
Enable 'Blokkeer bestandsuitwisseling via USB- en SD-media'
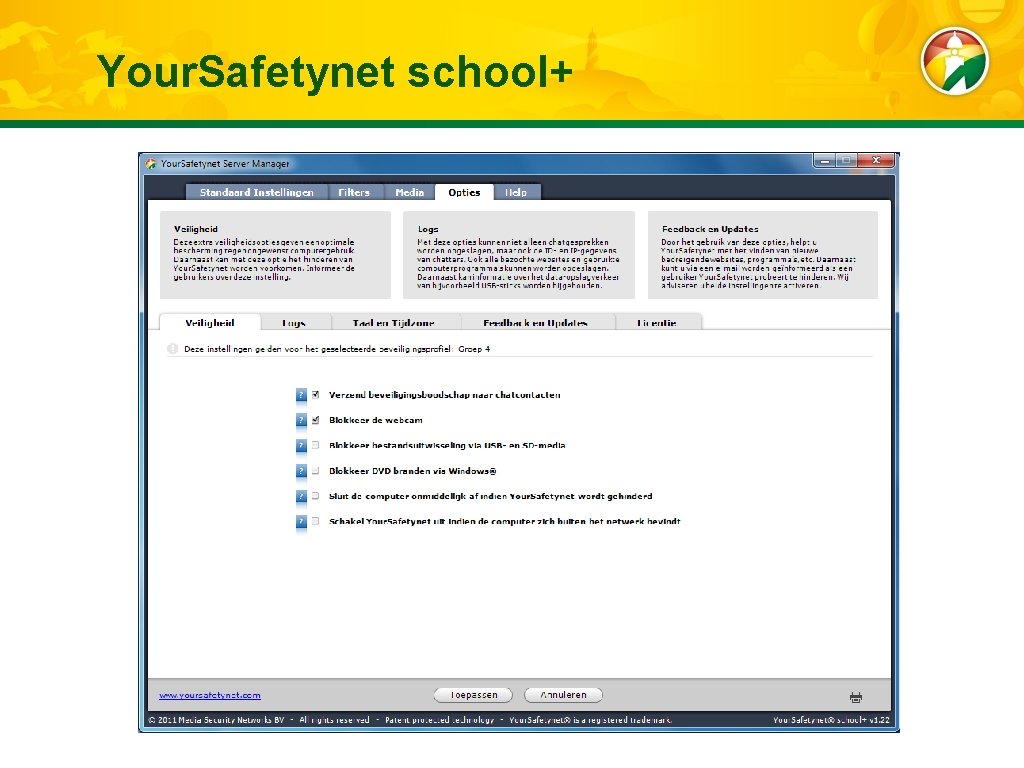(315, 445)
